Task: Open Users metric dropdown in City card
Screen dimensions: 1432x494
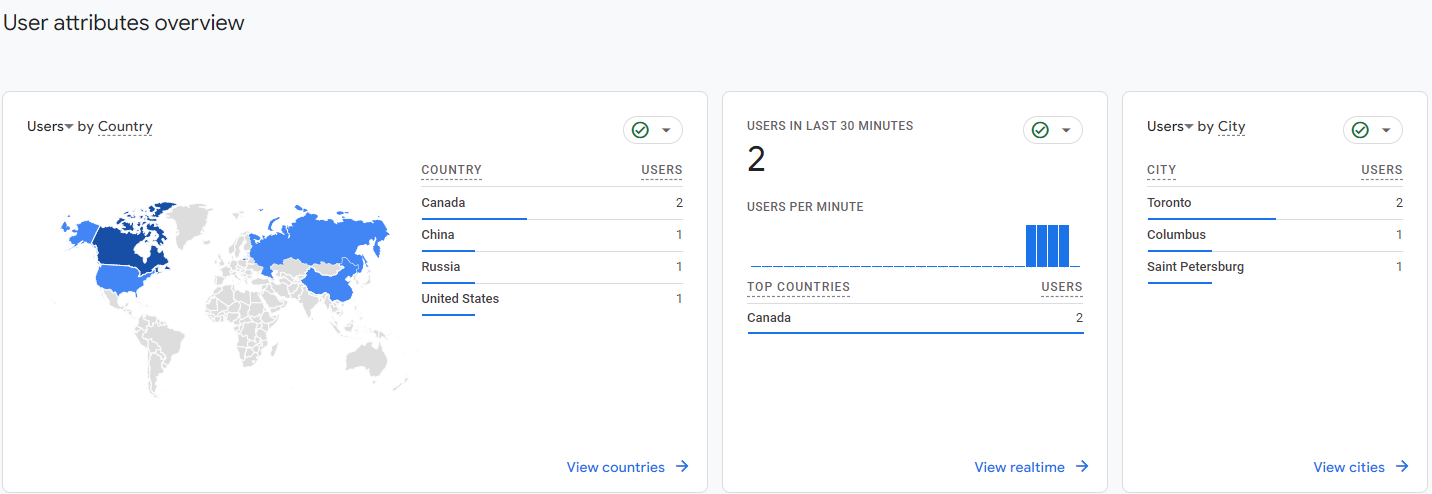Action: (x=1170, y=126)
